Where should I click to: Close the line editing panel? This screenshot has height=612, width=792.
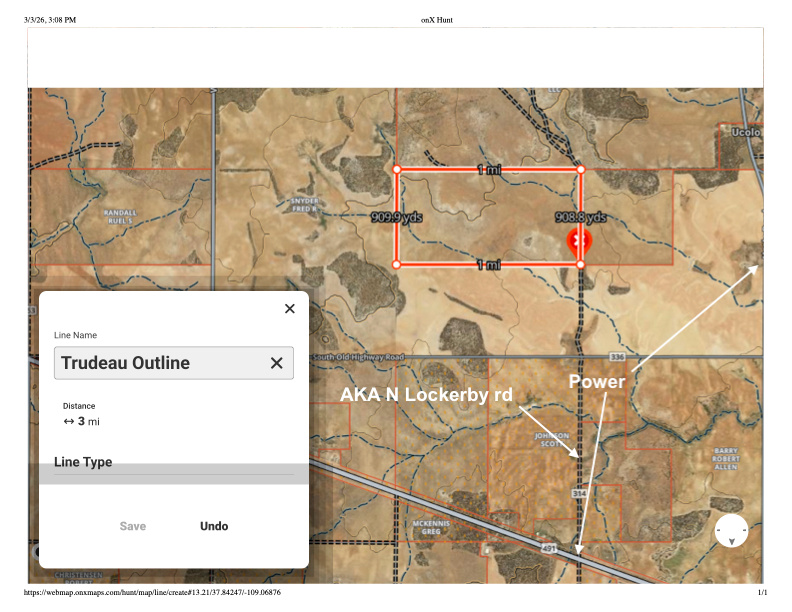(290, 309)
